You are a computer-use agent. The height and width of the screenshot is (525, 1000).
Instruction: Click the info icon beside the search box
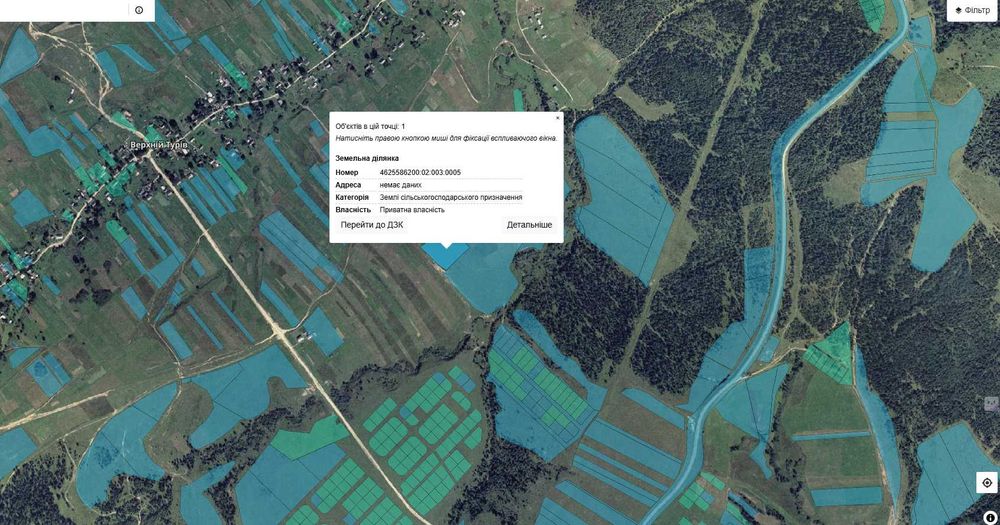tap(139, 10)
